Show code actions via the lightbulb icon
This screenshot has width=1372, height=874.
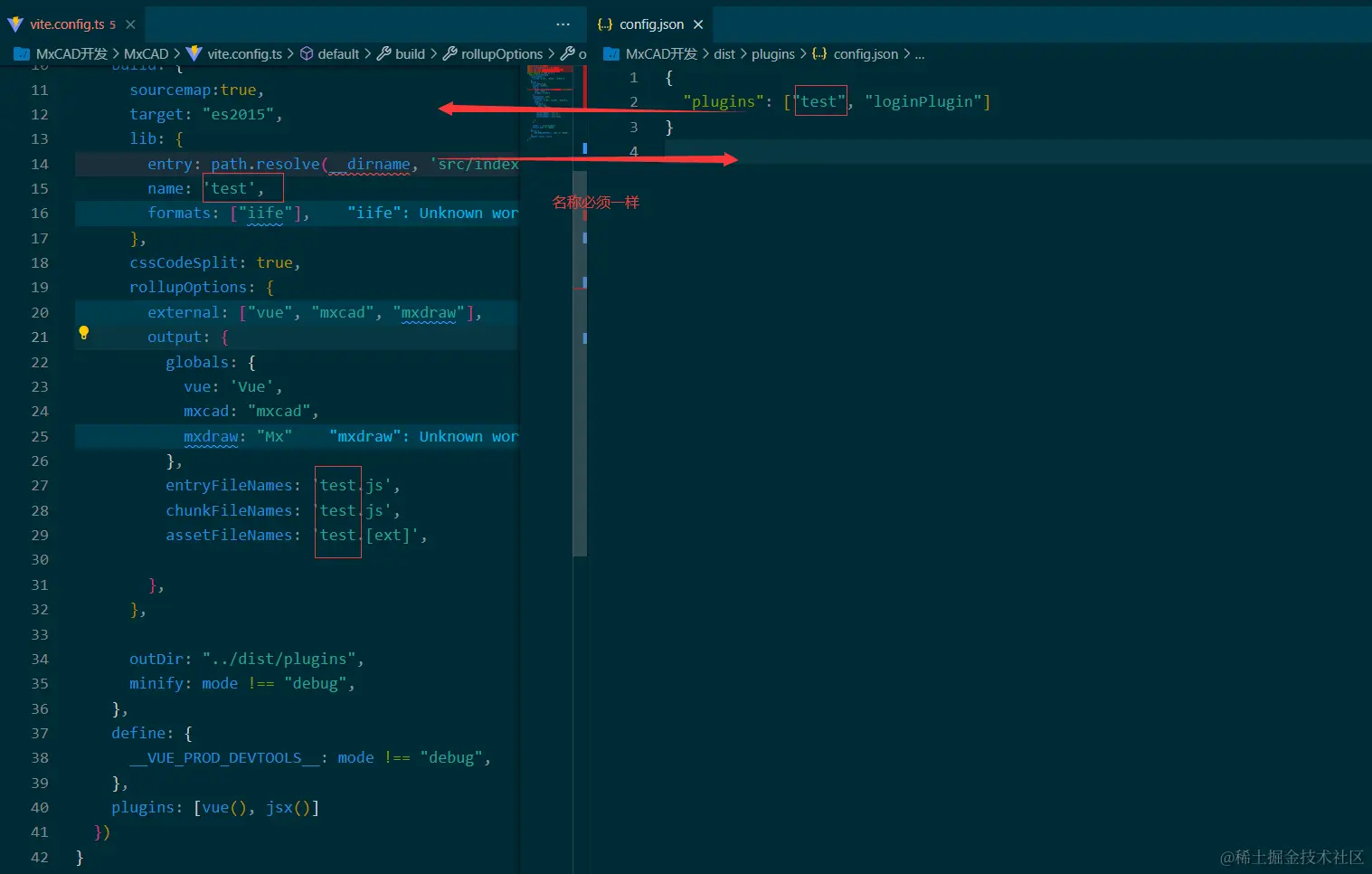tap(84, 333)
